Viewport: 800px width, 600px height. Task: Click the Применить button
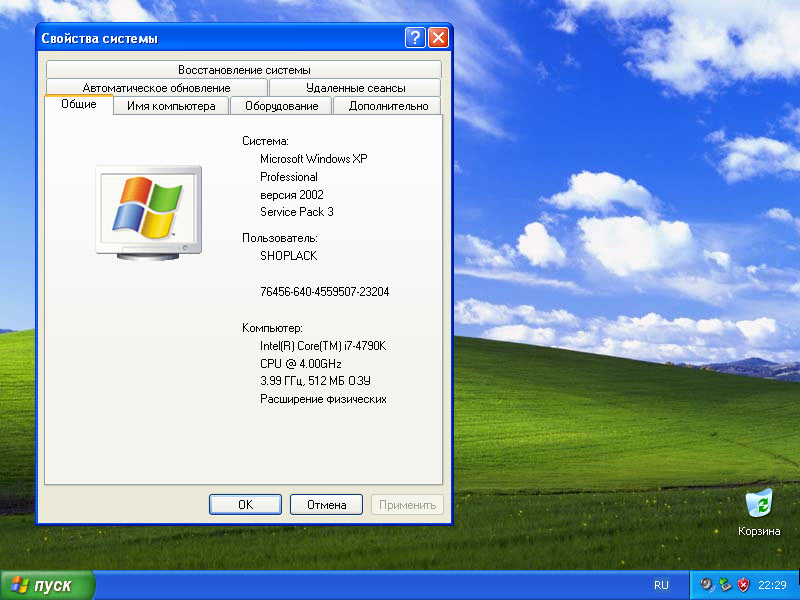407,505
